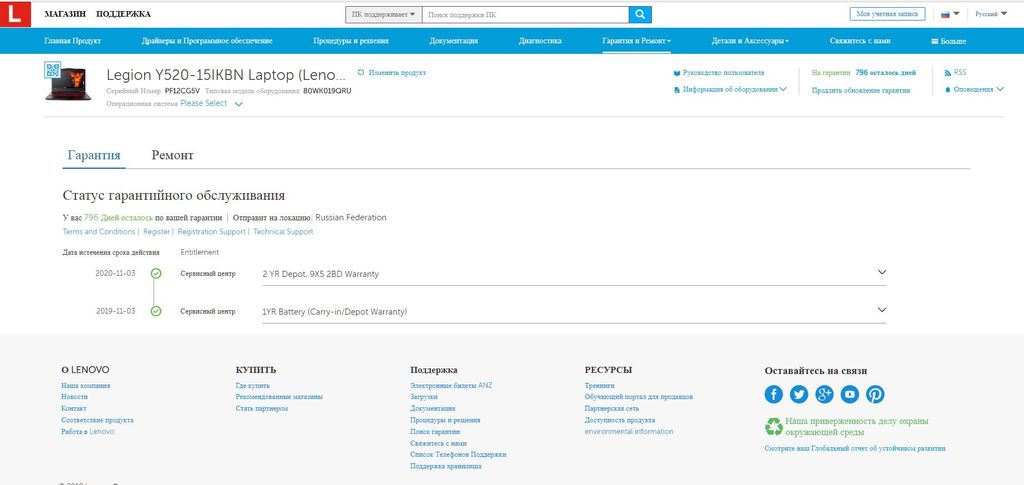Image resolution: width=1024 pixels, height=485 pixels.
Task: Expand the 2 YR Depot warranty row
Action: pos(881,272)
